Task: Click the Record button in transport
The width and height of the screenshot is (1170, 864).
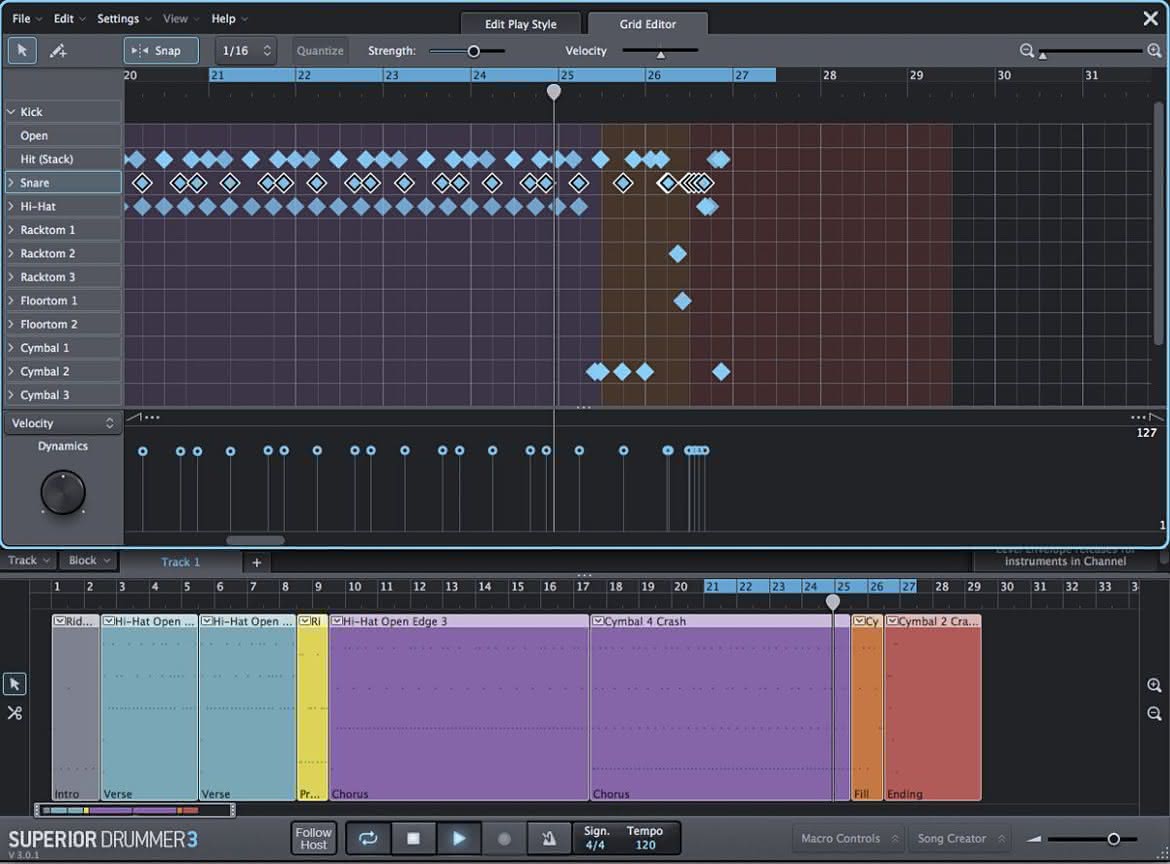Action: pos(504,839)
